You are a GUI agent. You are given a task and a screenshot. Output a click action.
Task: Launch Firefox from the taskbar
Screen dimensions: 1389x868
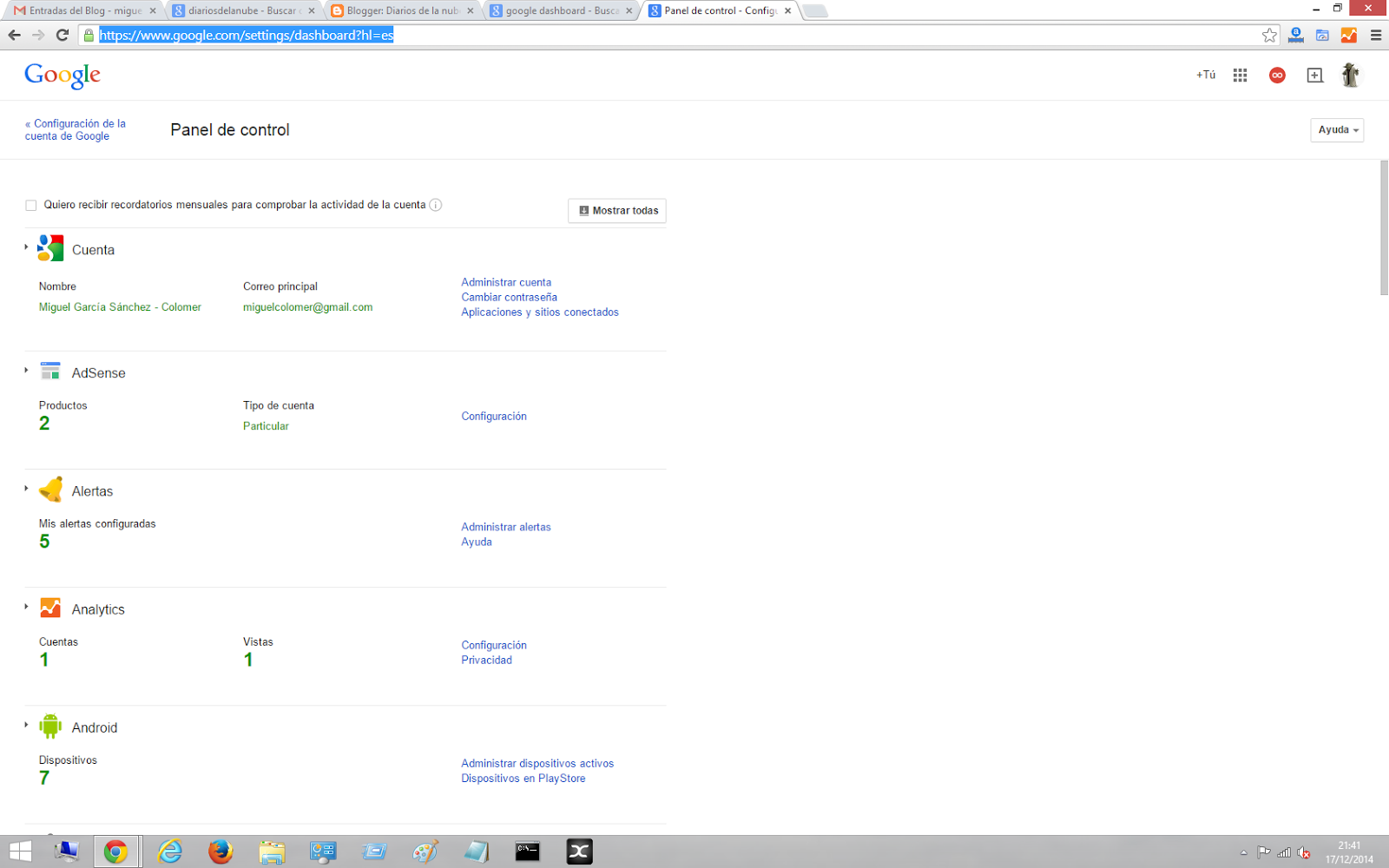tap(221, 852)
